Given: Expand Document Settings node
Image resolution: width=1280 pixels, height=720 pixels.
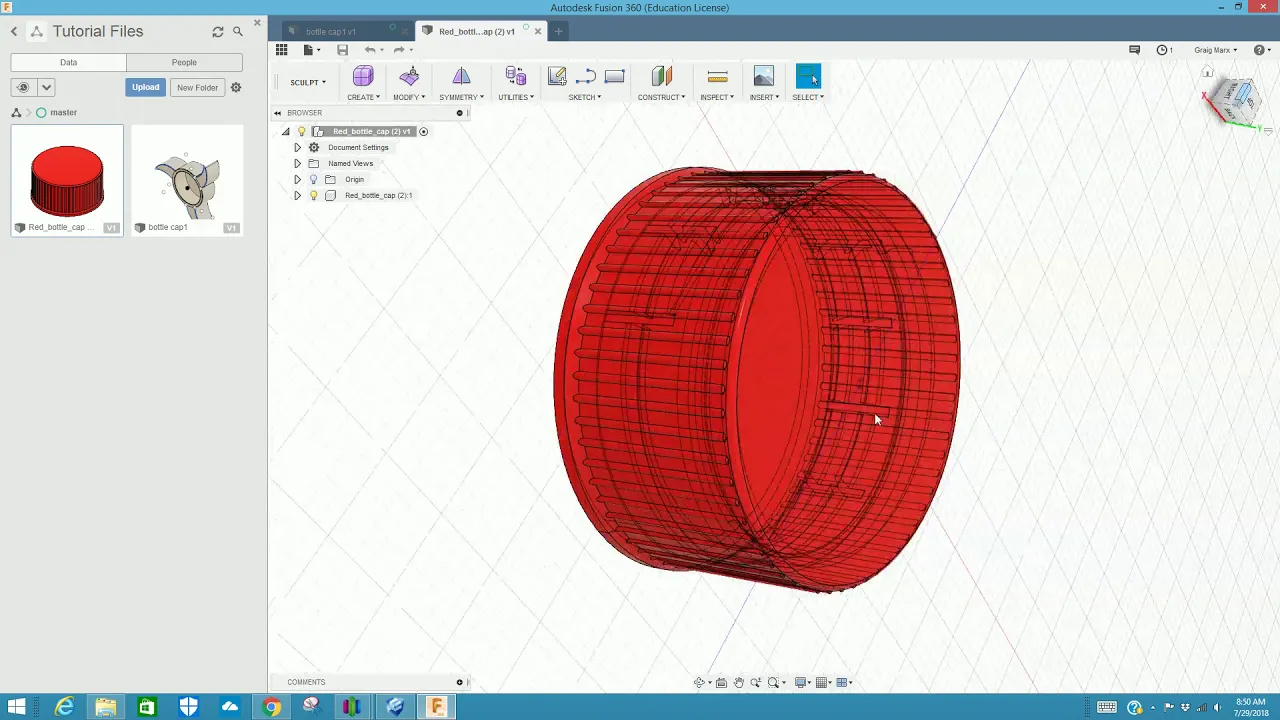Looking at the screenshot, I should pyautogui.click(x=297, y=148).
